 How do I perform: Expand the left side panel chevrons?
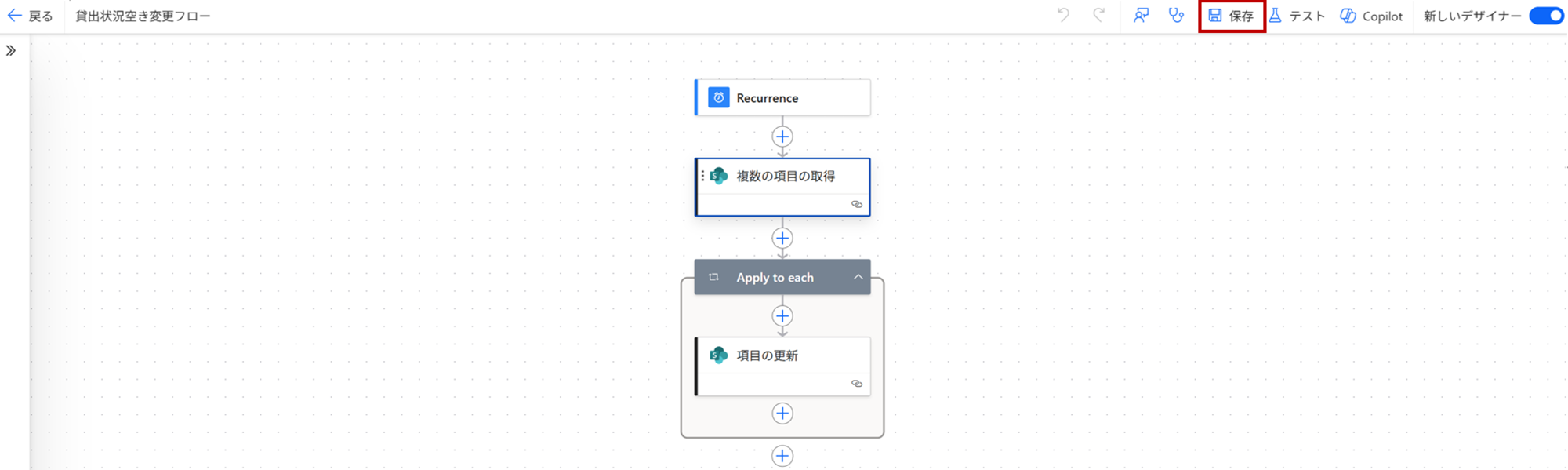(11, 51)
